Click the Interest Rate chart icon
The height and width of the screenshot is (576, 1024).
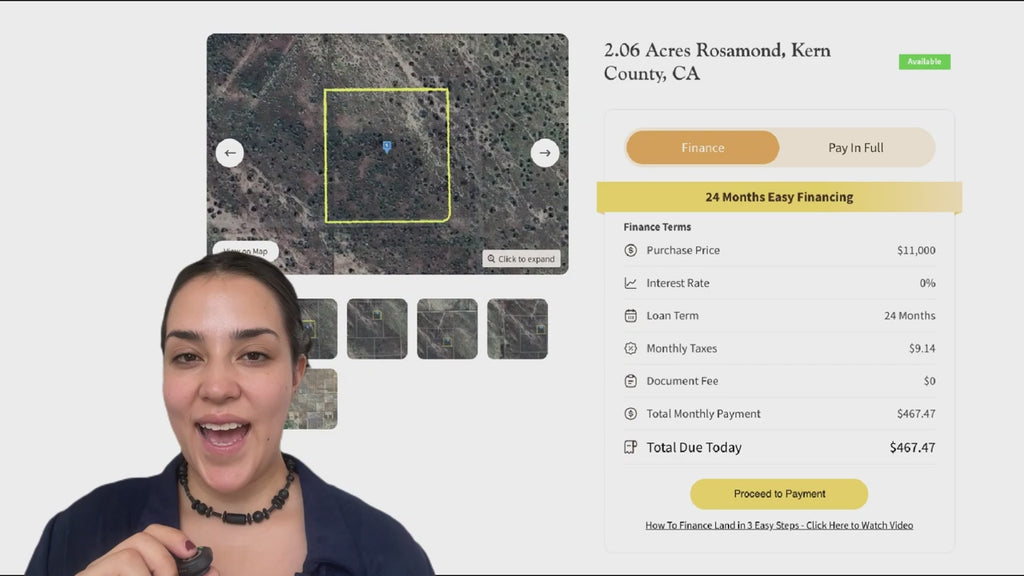click(630, 283)
